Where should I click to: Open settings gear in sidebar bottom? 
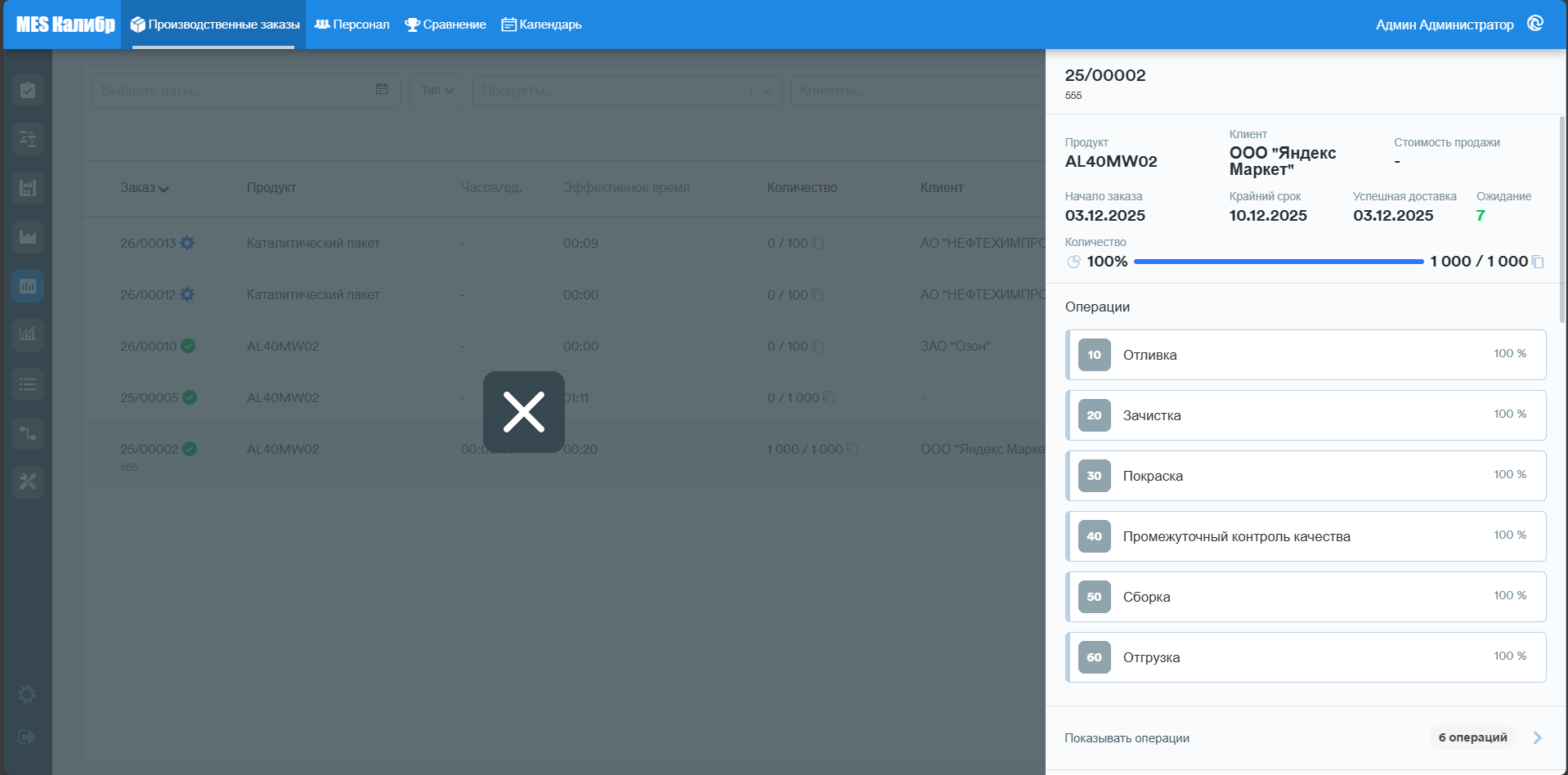coord(27,694)
